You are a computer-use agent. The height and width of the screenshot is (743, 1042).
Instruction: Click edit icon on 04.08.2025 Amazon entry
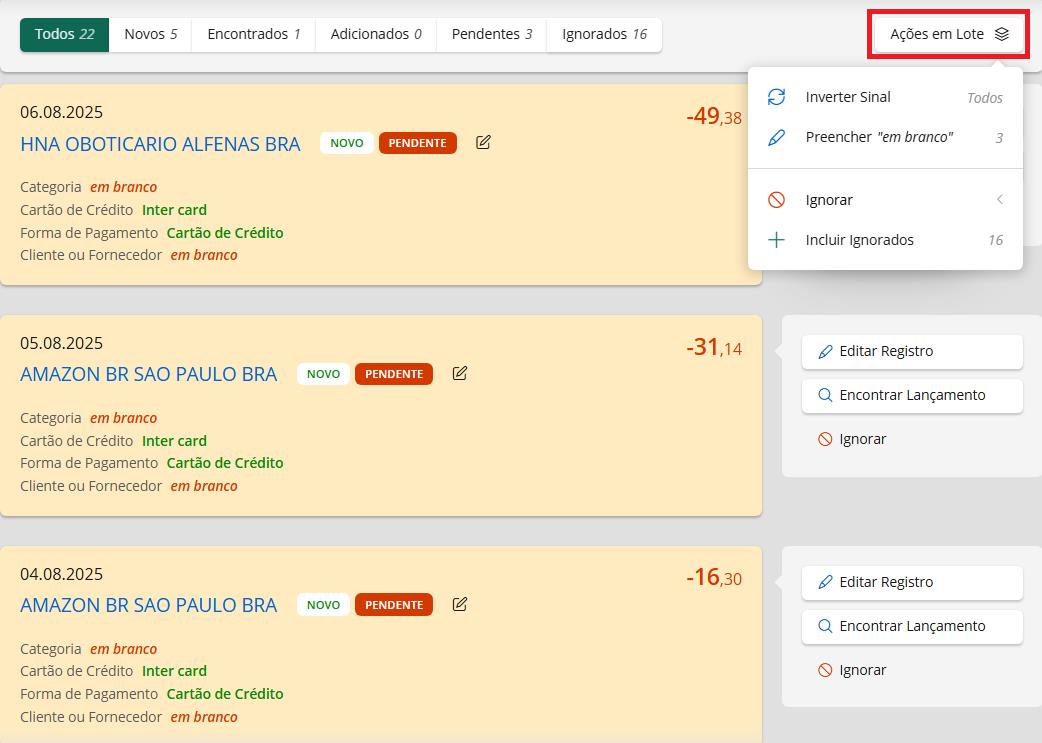460,604
